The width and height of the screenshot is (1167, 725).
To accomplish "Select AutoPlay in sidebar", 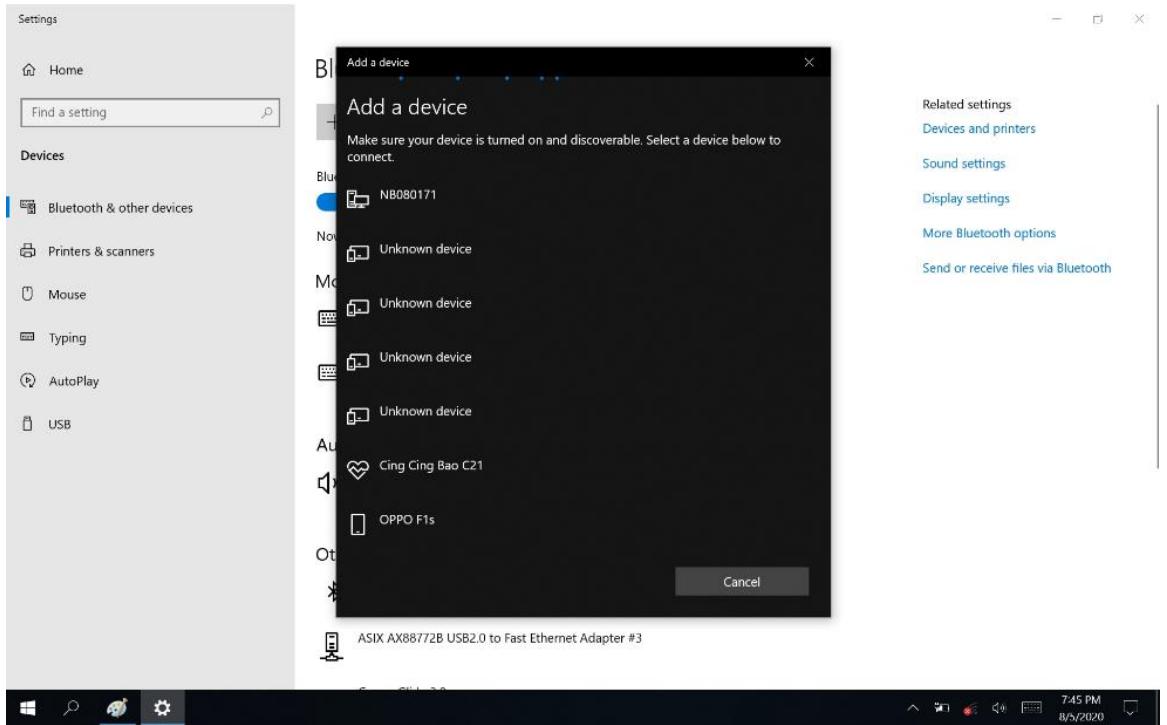I will [75, 381].
